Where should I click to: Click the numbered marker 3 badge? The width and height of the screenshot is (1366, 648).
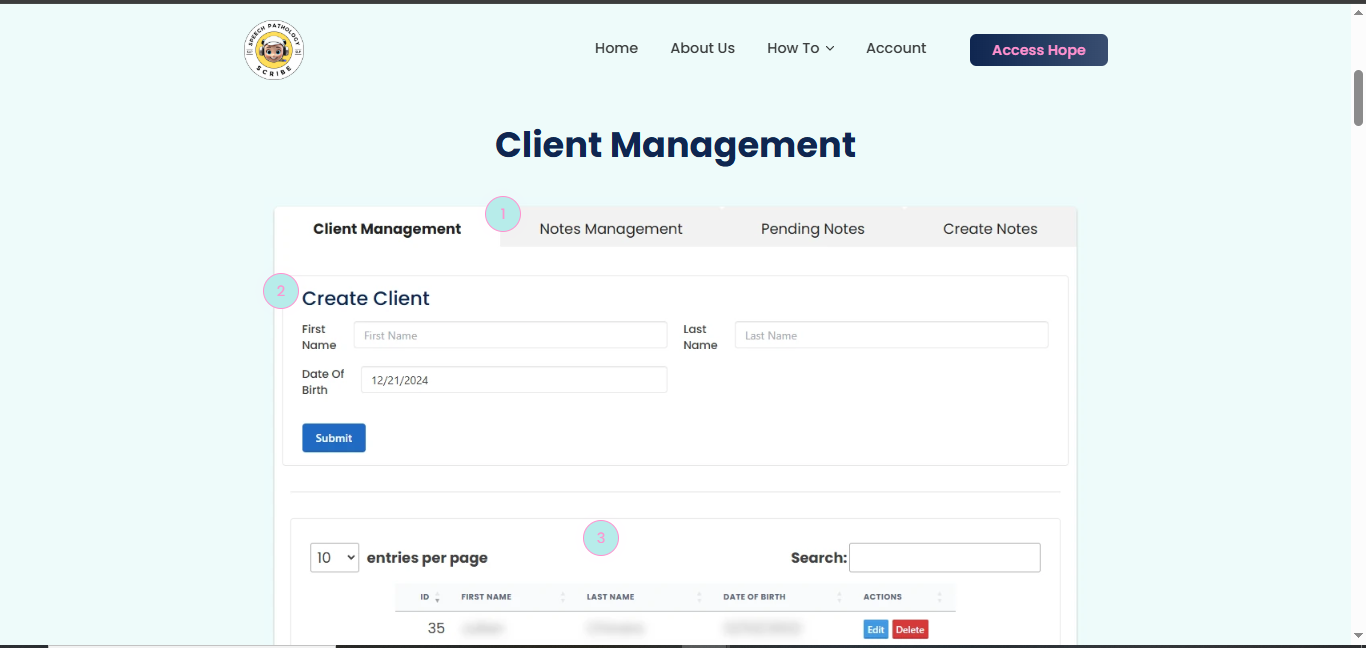click(601, 538)
